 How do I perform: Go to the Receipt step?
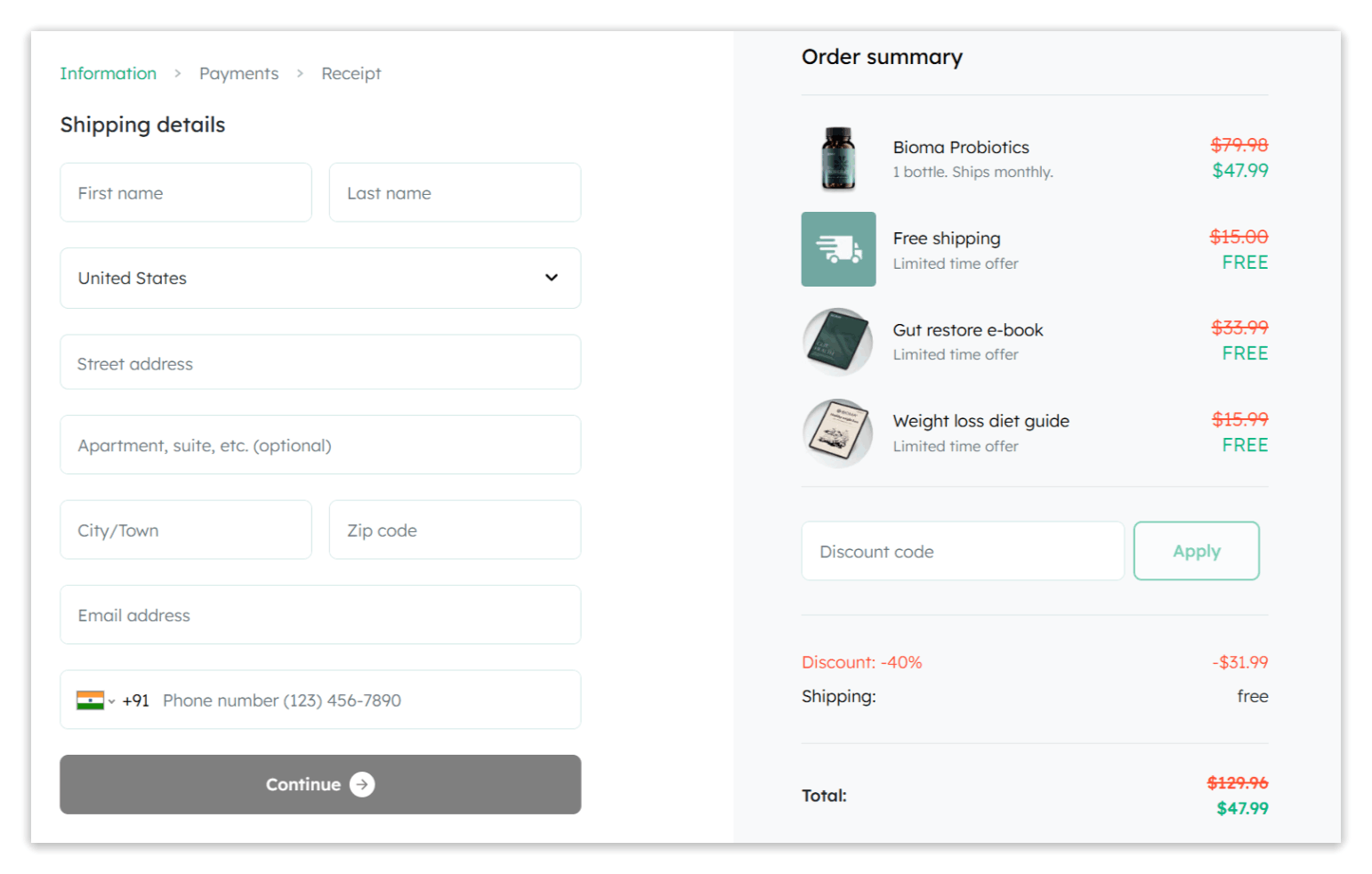[351, 73]
